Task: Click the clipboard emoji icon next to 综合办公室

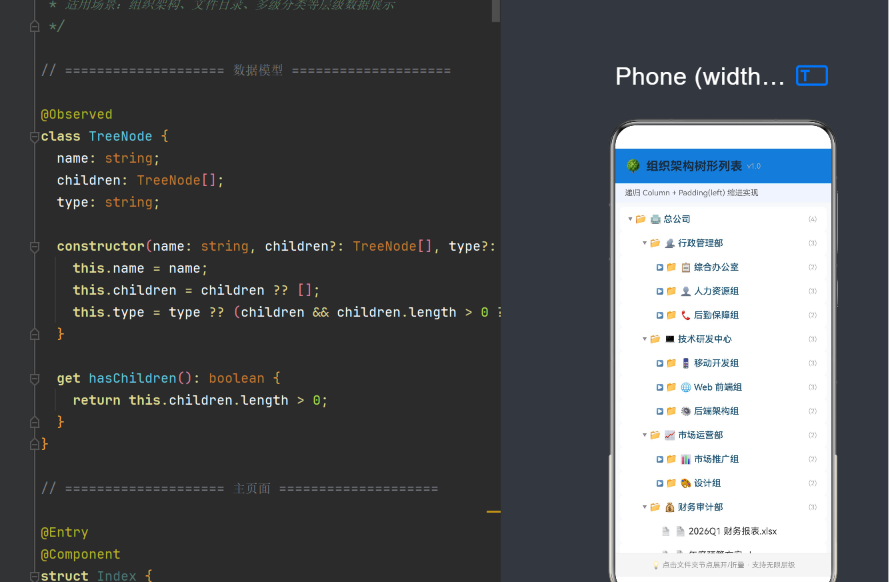Action: point(685,267)
